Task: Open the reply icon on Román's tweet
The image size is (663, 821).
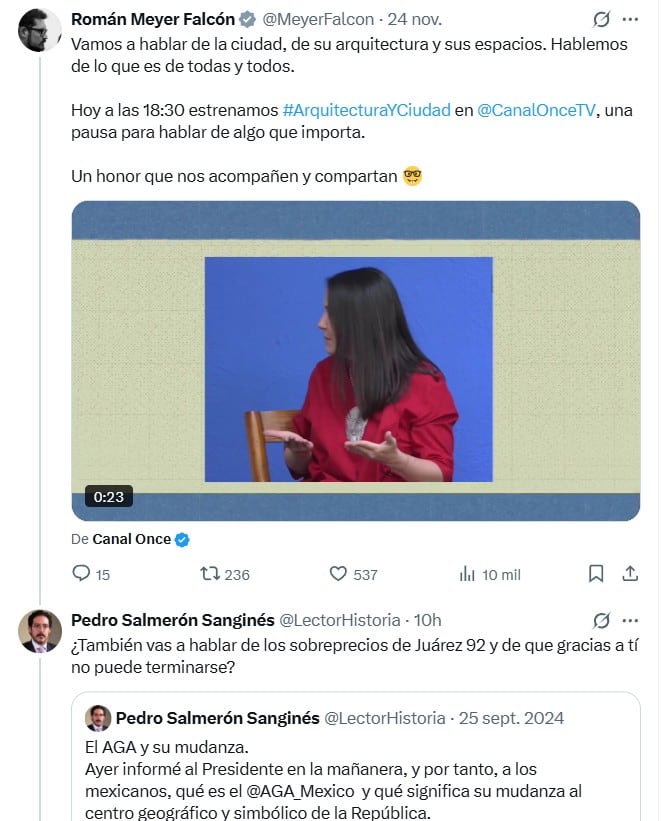Action: pyautogui.click(x=81, y=574)
